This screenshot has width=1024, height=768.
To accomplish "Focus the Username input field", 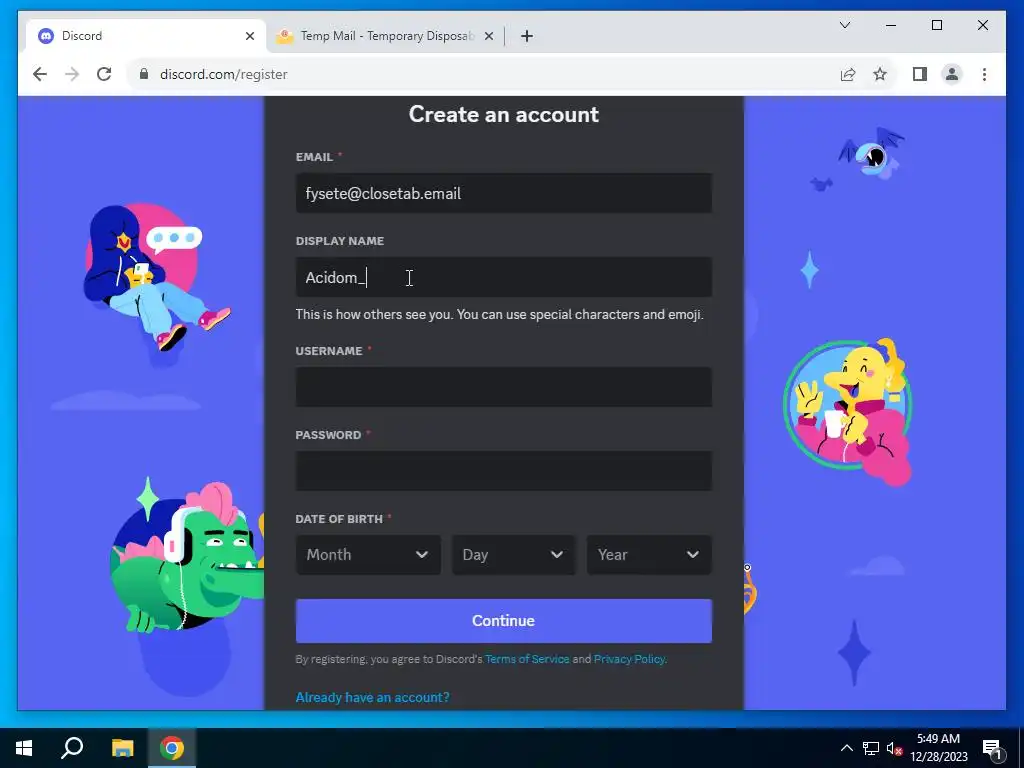I will [504, 387].
